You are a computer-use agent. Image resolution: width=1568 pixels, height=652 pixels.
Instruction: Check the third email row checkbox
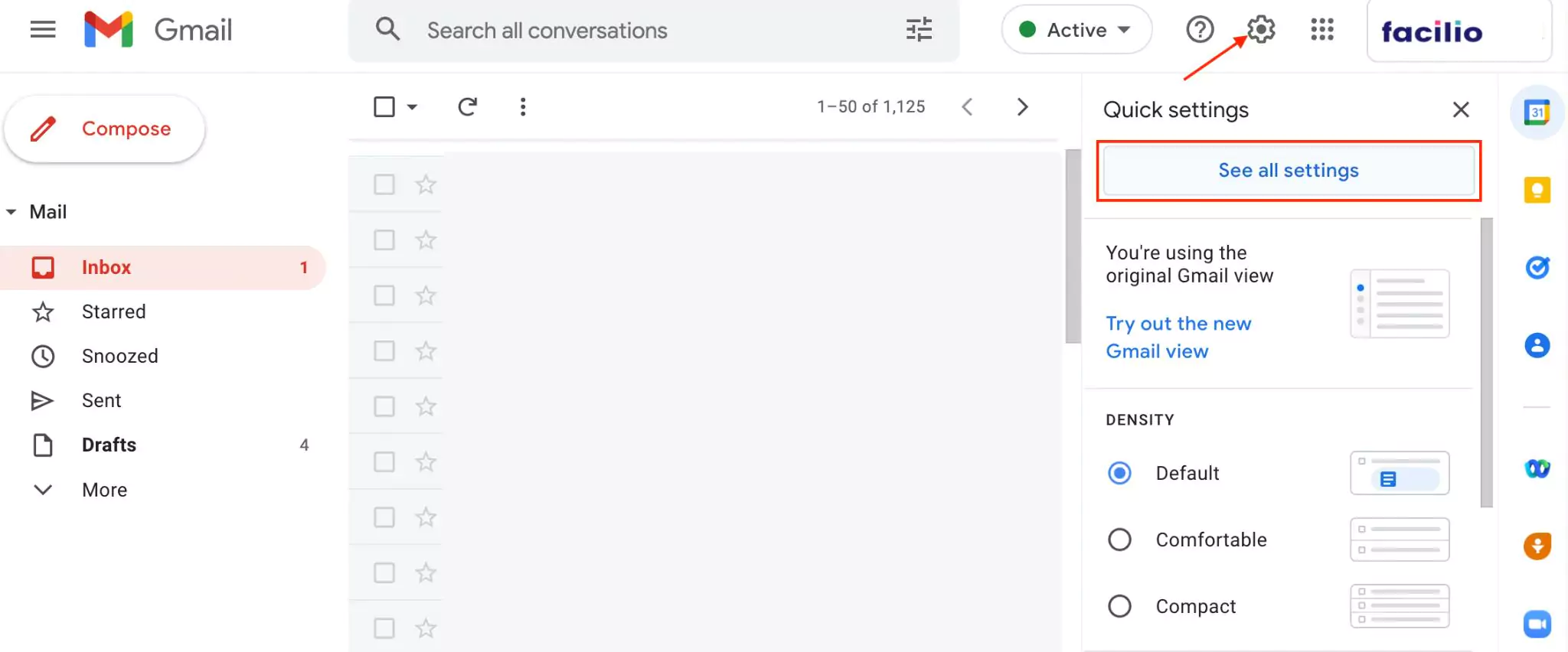pos(384,295)
